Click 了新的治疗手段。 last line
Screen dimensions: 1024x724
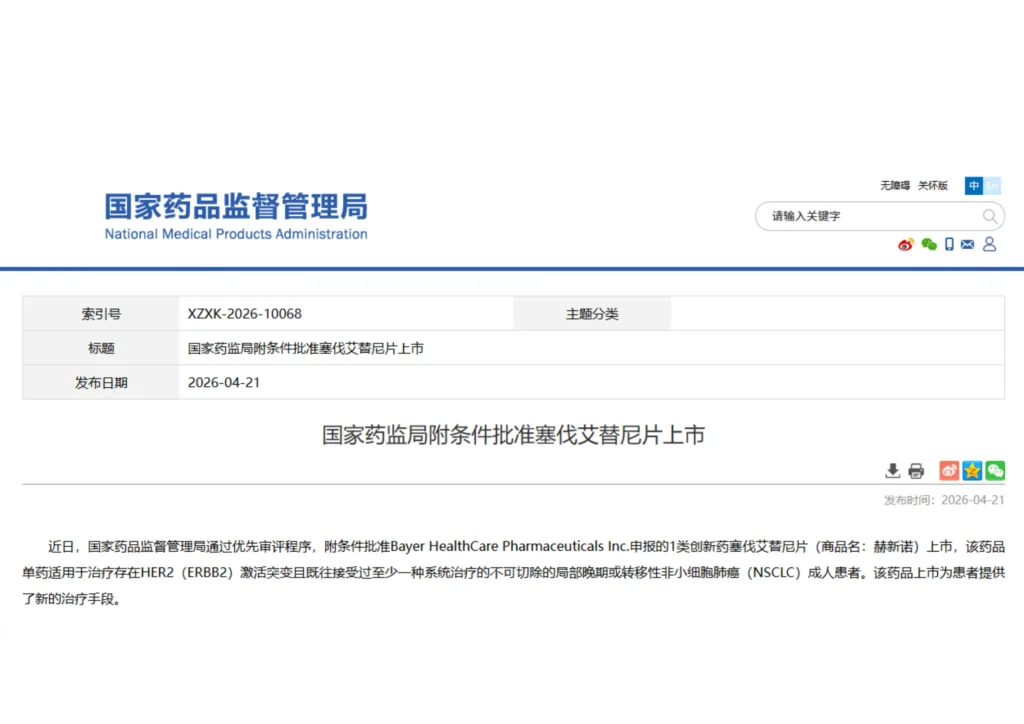pos(74,599)
